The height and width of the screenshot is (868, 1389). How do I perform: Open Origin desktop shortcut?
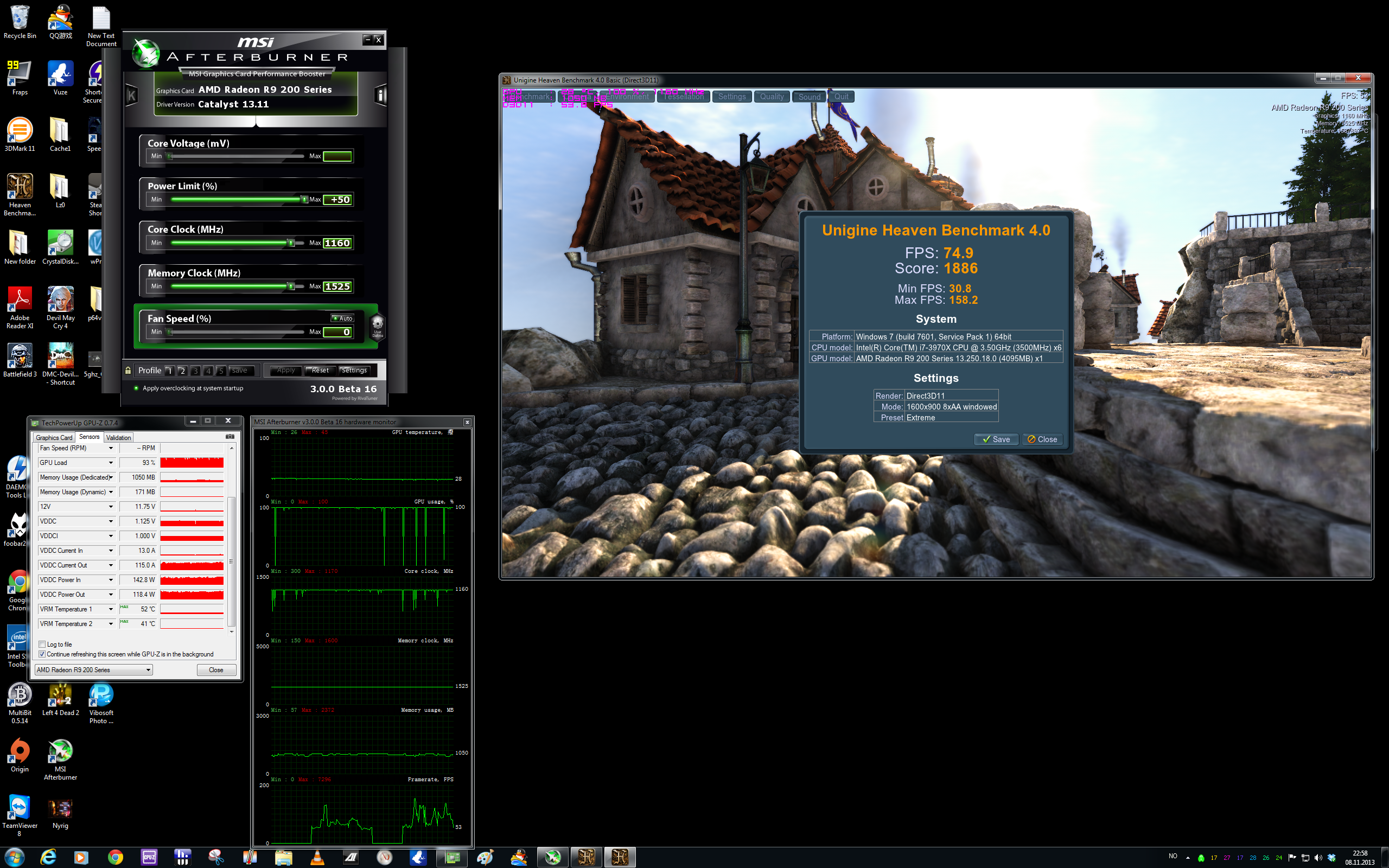pos(20,755)
